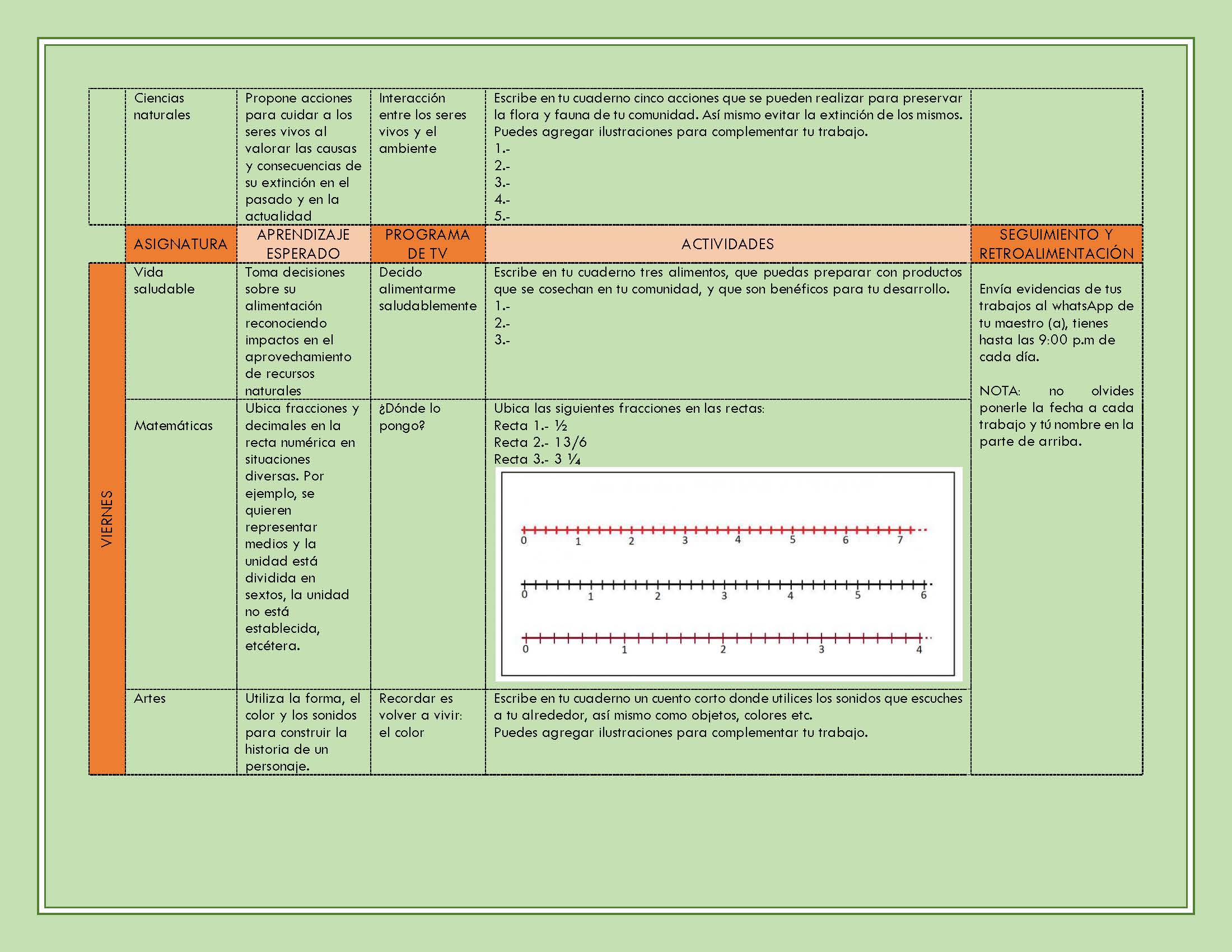
Task: Click 'Escribe en tu cuaderno un cuento corto'
Action: coord(727,707)
